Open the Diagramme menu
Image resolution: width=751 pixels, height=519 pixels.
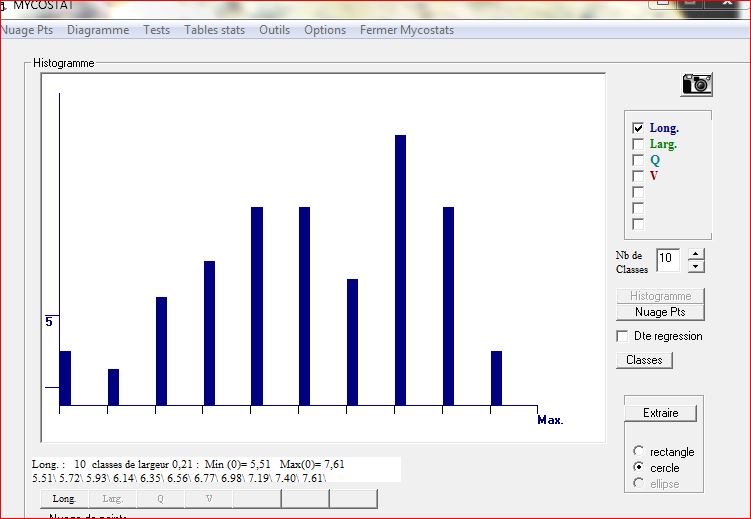[x=98, y=30]
